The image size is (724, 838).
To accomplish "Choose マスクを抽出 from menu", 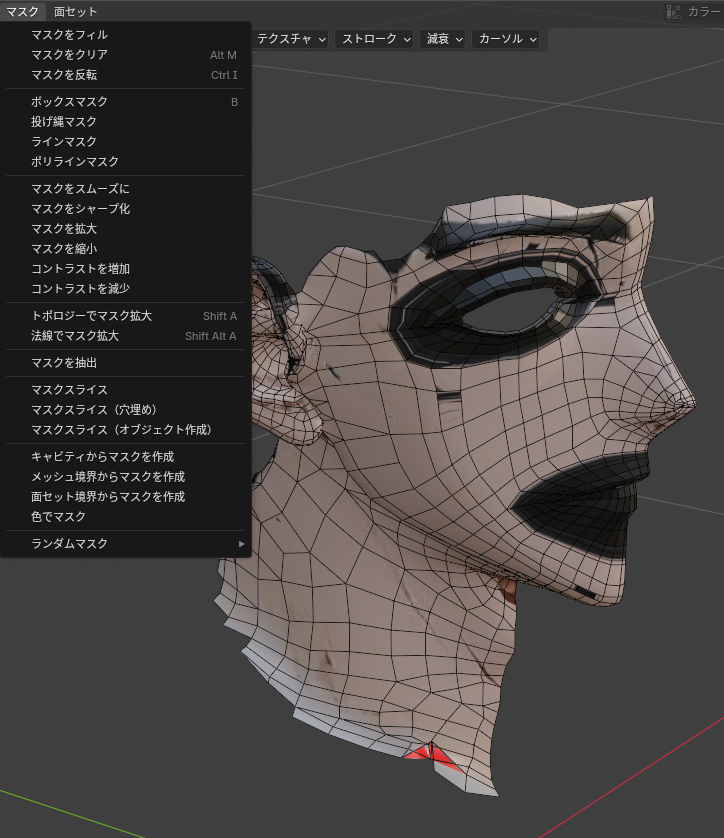I will click(65, 363).
